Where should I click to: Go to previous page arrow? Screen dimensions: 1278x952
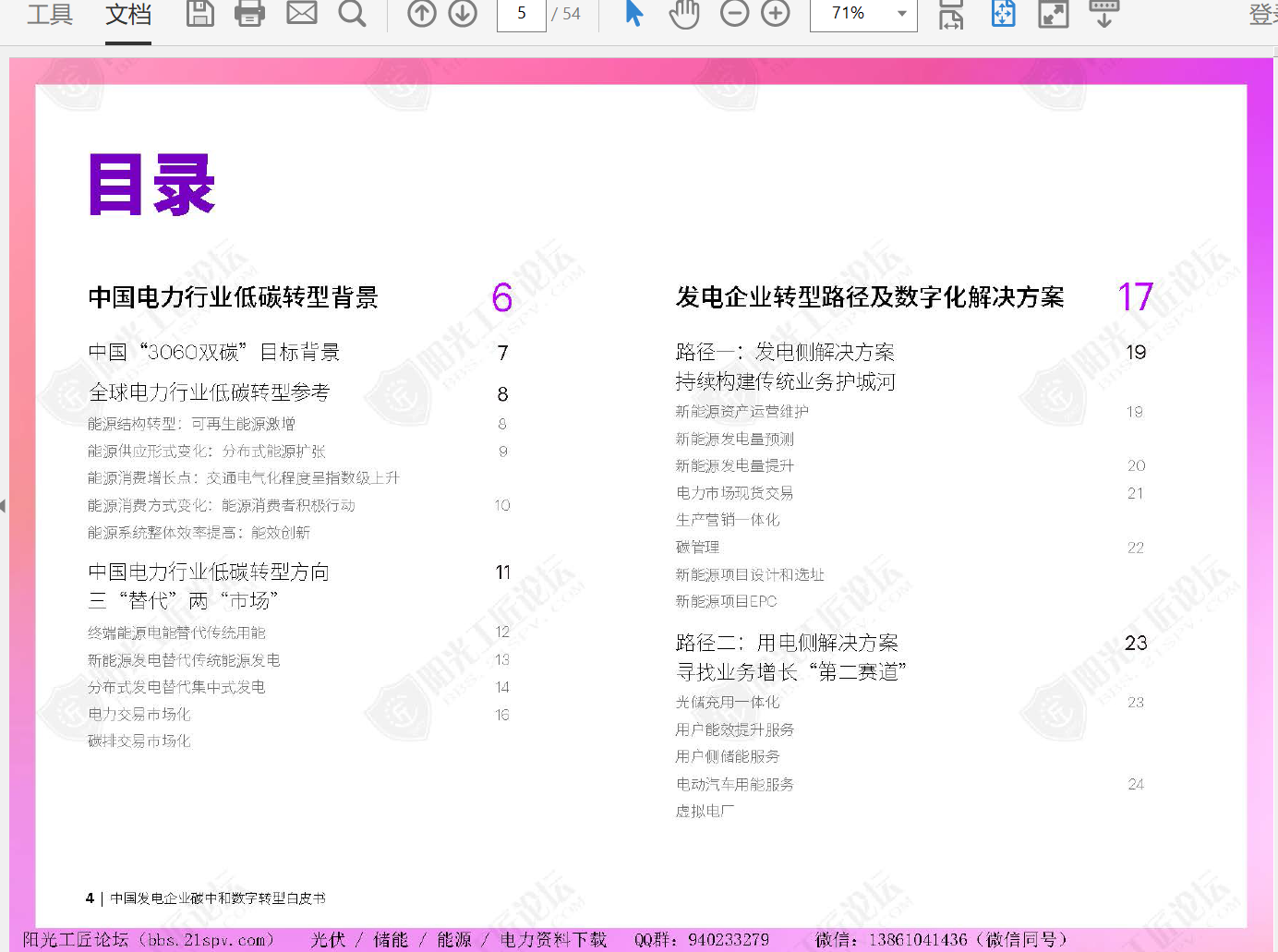422,13
